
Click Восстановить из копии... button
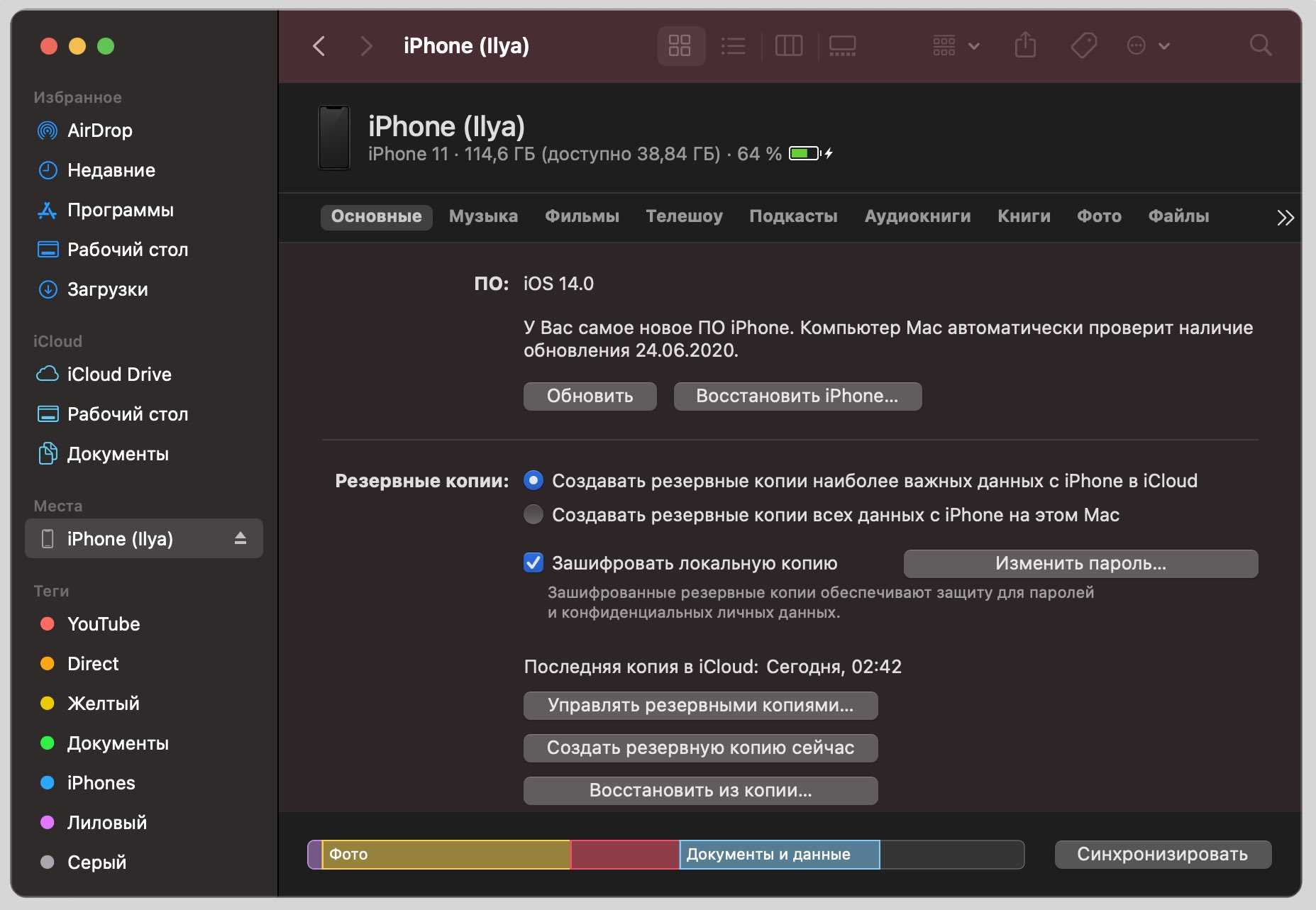[701, 791]
